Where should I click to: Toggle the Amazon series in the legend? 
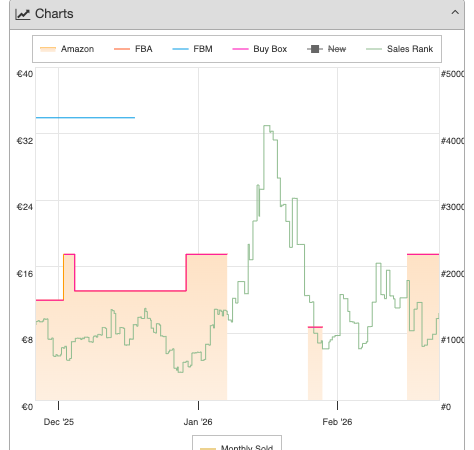67,49
